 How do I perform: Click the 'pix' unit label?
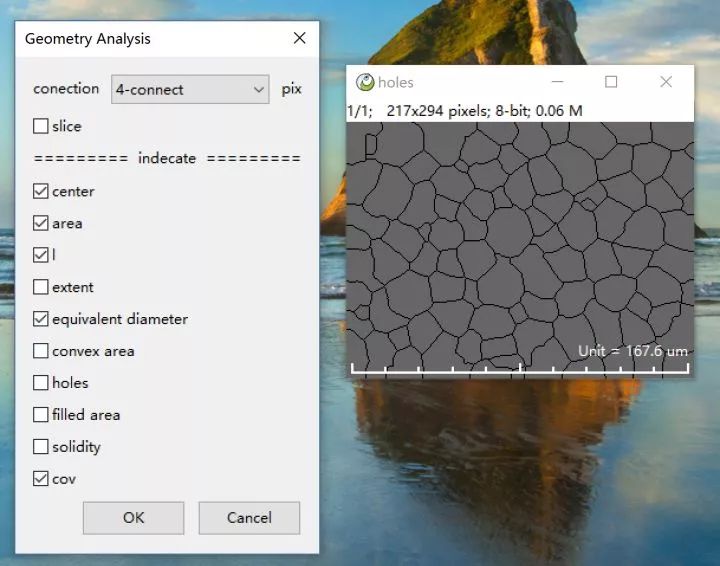pyautogui.click(x=292, y=89)
